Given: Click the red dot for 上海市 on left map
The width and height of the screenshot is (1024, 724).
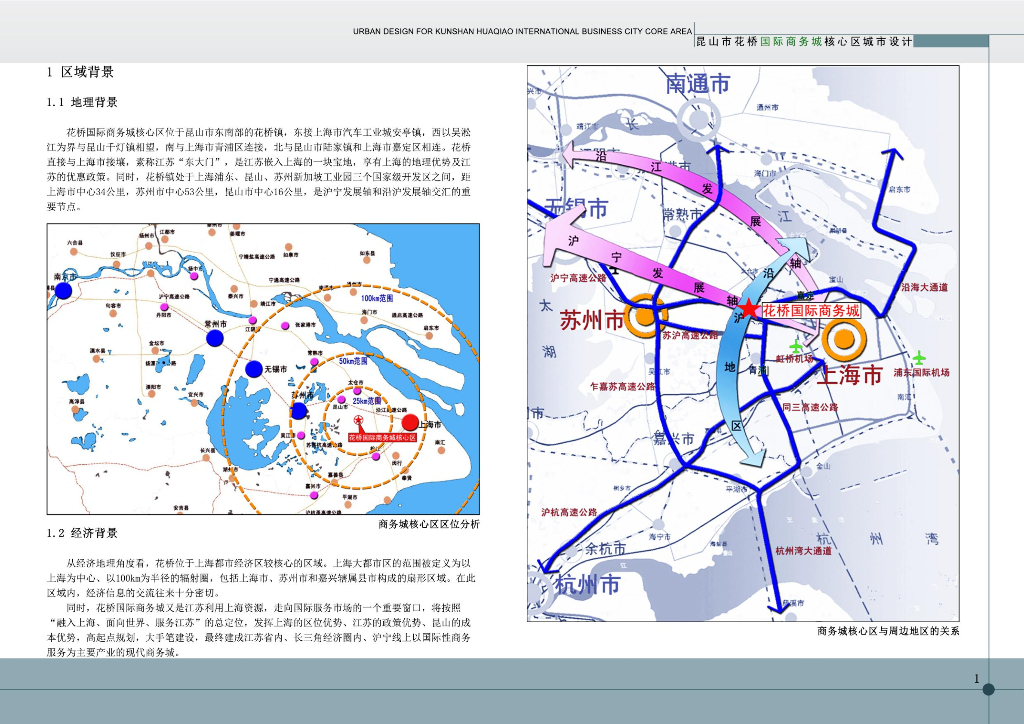Looking at the screenshot, I should pos(408,422).
